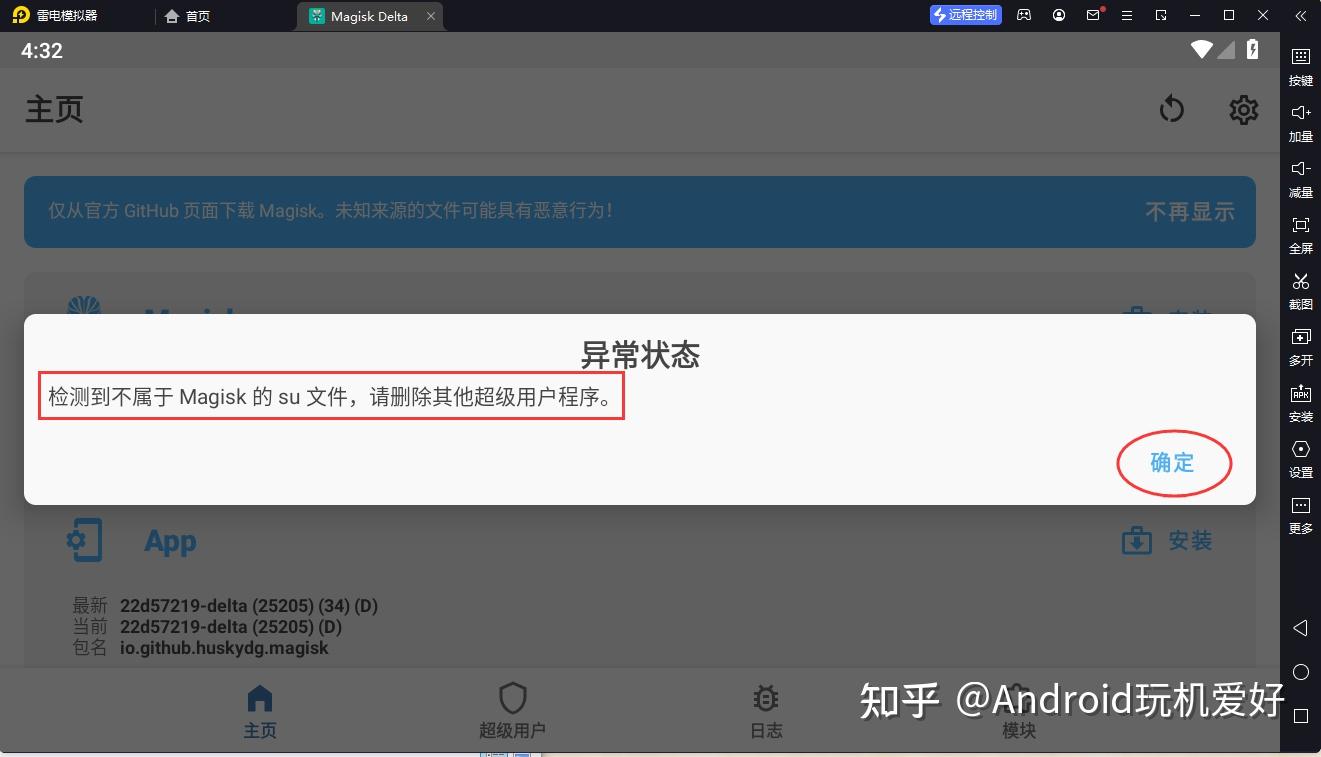Tap the Android recents square button
The height and width of the screenshot is (757, 1321).
coord(1300,716)
